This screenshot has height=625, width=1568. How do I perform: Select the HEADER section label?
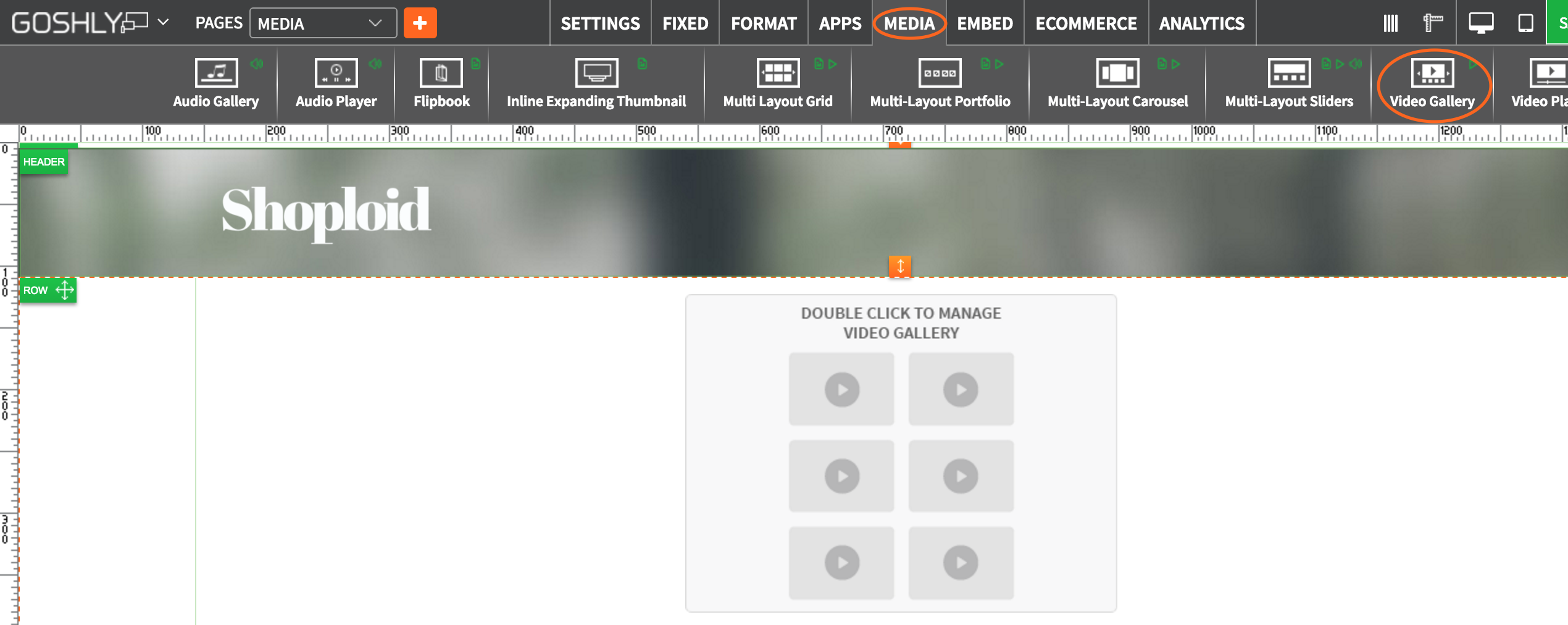44,162
